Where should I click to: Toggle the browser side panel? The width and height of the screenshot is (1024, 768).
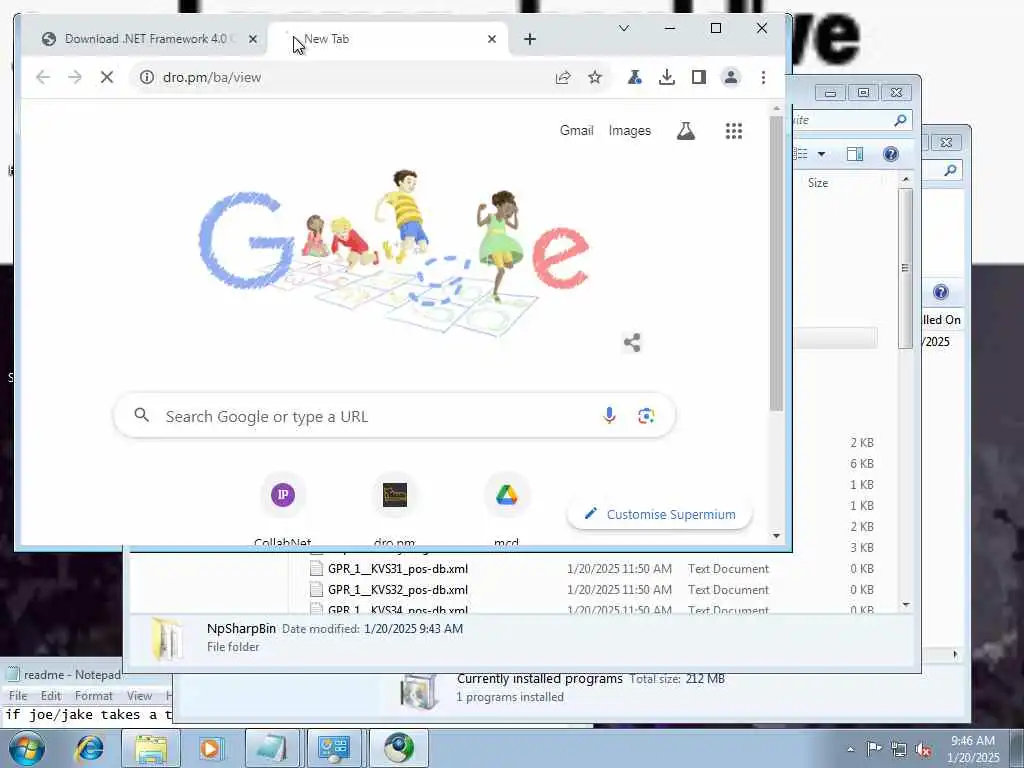point(699,77)
